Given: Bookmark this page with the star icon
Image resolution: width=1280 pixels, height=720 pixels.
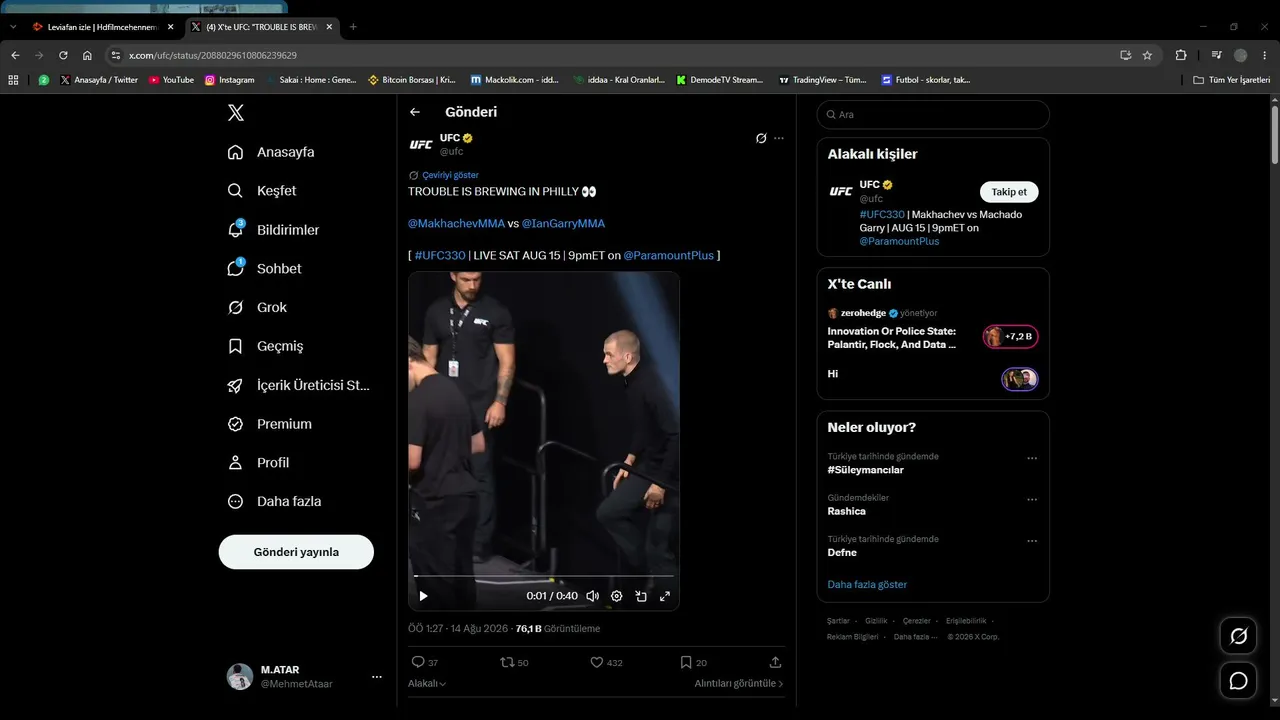Looking at the screenshot, I should click(1147, 55).
